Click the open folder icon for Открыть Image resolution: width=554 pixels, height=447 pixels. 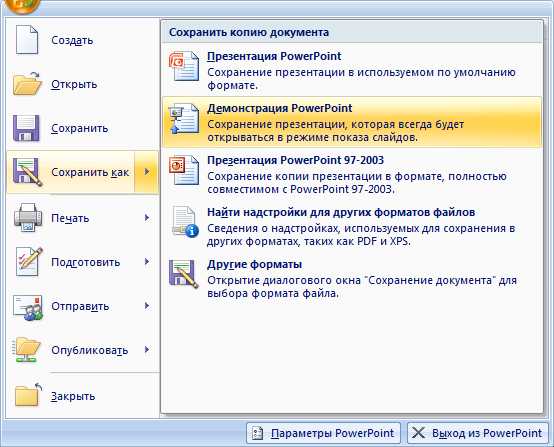27,84
